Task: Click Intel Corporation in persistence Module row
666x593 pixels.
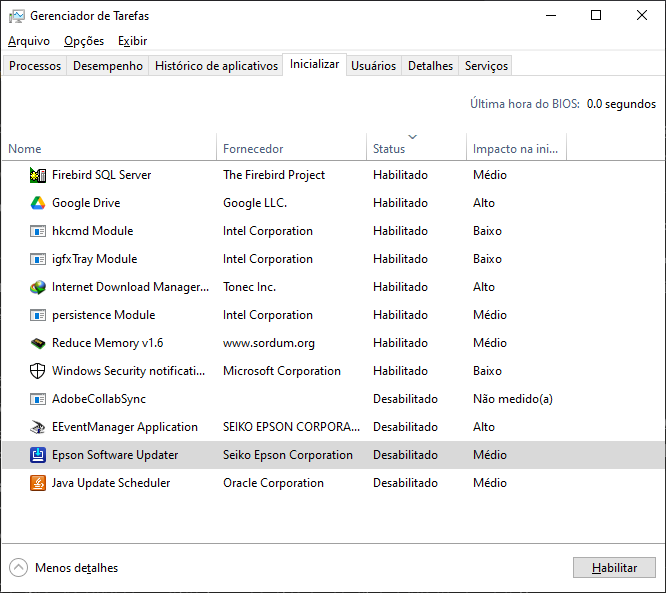Action: click(x=268, y=315)
